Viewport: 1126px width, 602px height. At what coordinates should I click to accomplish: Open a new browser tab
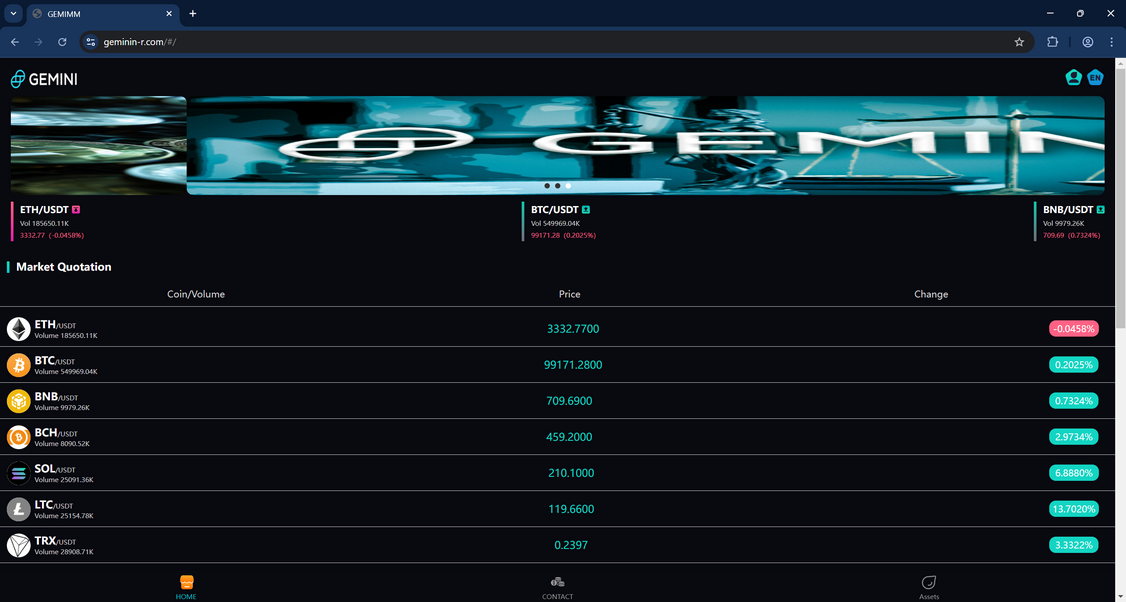point(192,14)
